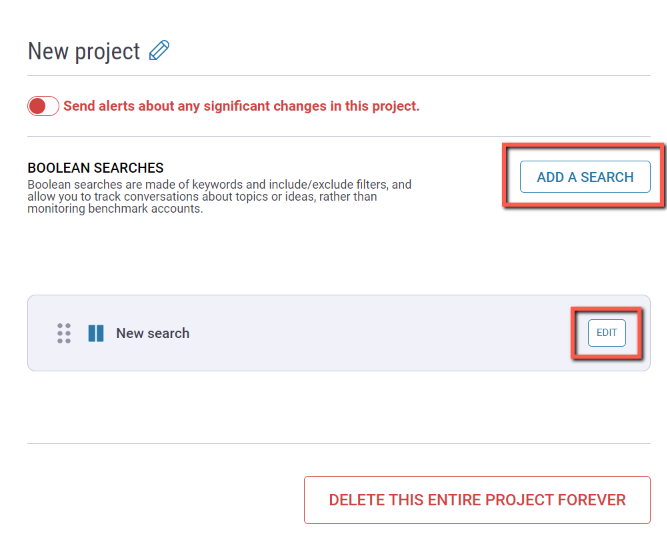The width and height of the screenshot is (667, 546).
Task: Click the ADD A SEARCH button
Action: click(585, 176)
